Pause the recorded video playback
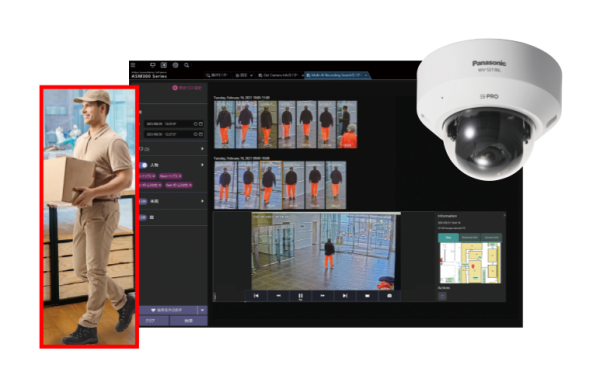This screenshot has height=389, width=600. (300, 296)
